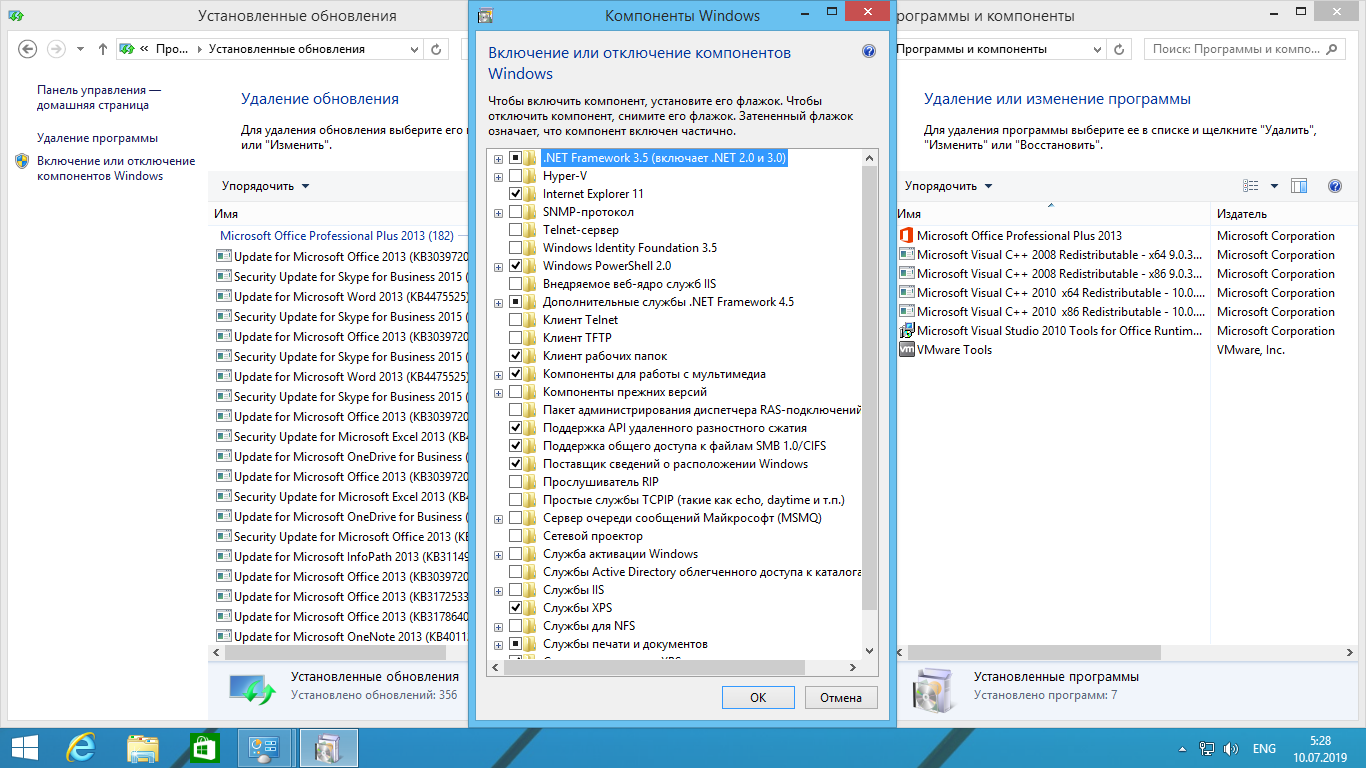1366x768 pixels.
Task: Click the Hyper-V folder icon
Action: click(x=530, y=176)
